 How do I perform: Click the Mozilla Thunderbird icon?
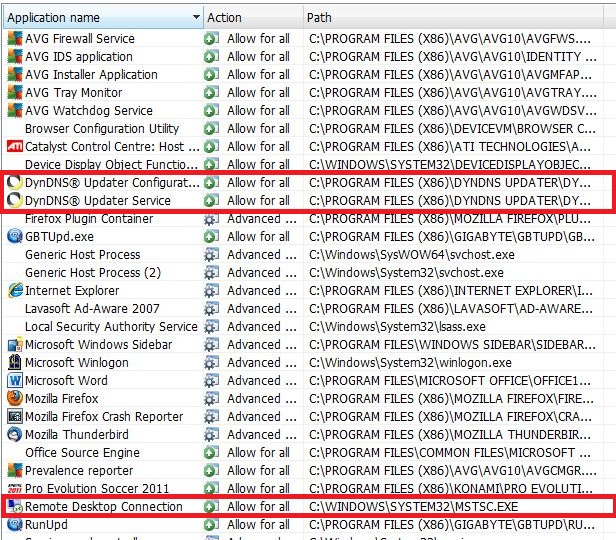point(15,435)
